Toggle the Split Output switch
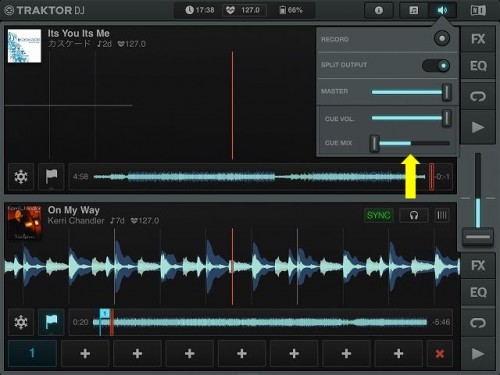 (436, 65)
